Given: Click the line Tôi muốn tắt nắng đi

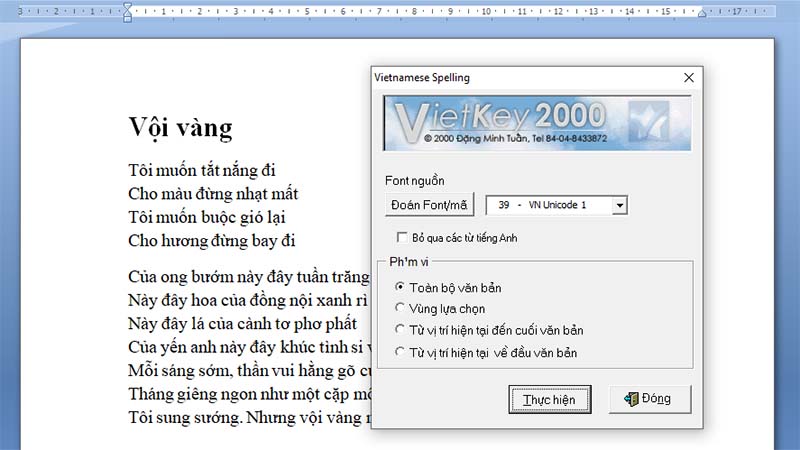Looking at the screenshot, I should [202, 170].
